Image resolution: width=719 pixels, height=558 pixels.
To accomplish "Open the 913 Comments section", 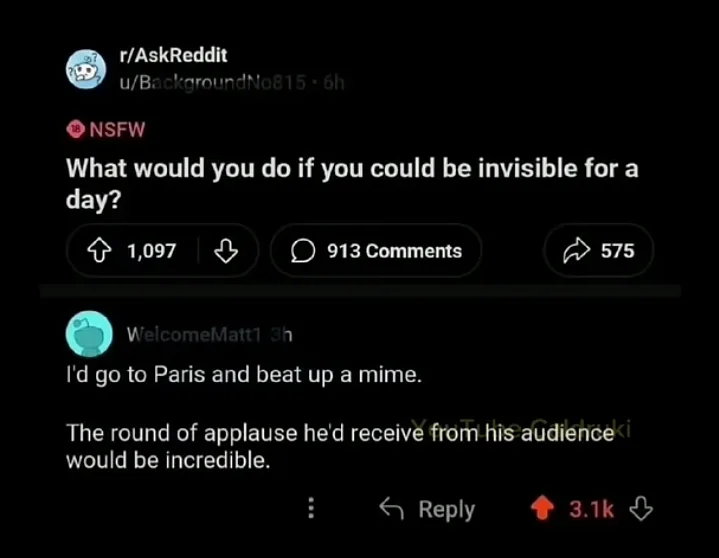I will point(376,251).
